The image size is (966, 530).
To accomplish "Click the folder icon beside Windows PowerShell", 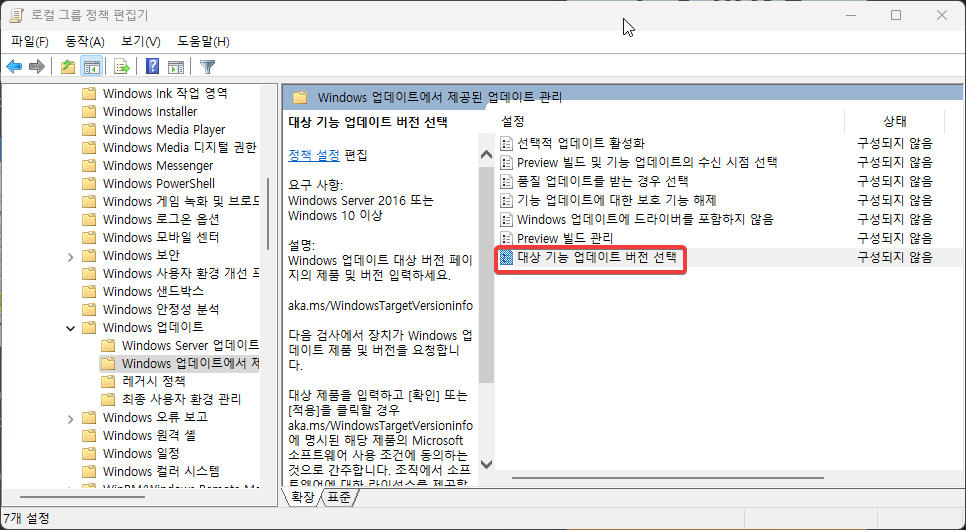I will [89, 184].
